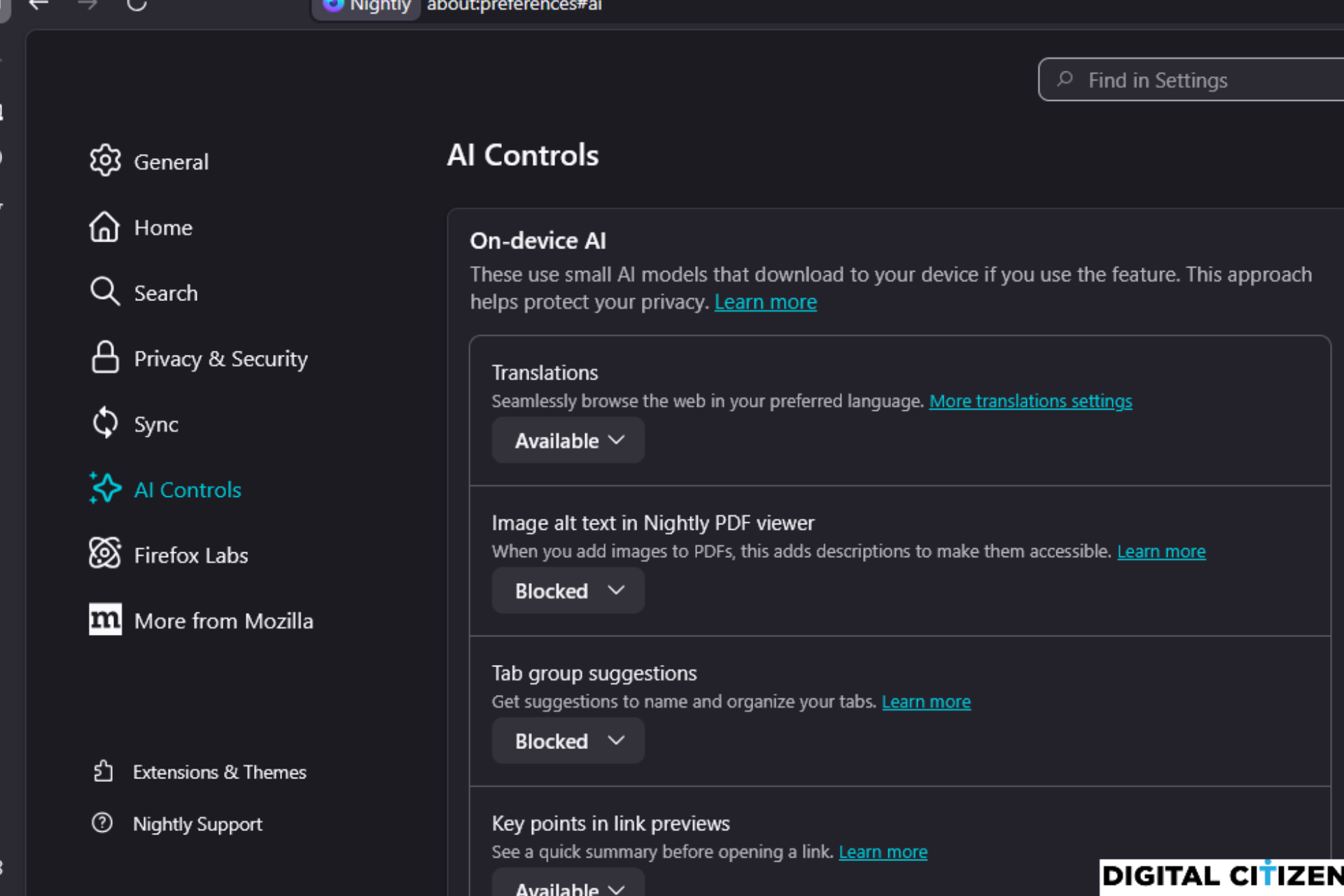Click the Nightly logo in address bar
This screenshot has height=896, width=1344.
(x=333, y=5)
